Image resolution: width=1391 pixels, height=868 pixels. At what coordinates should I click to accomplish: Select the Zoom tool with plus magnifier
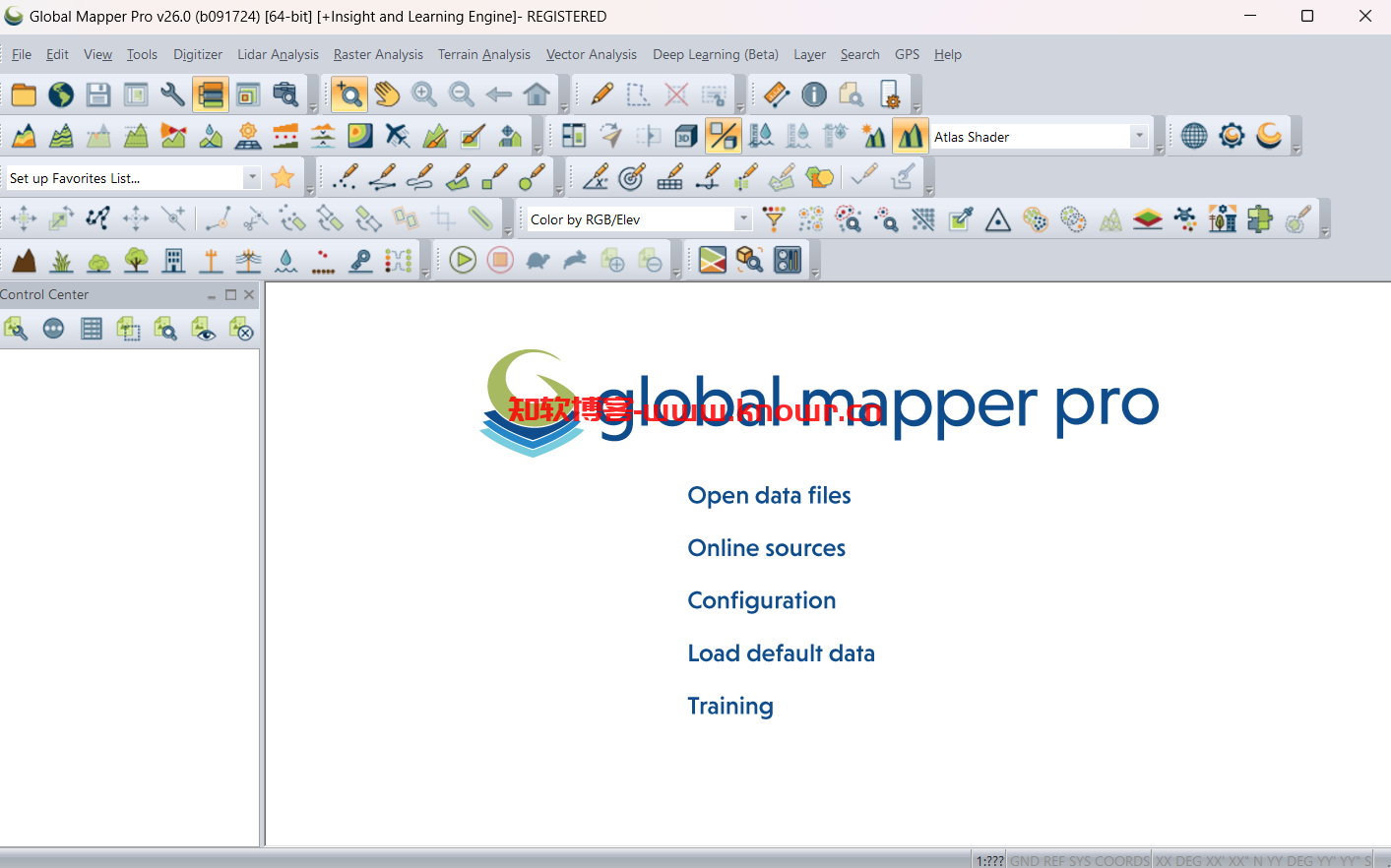(349, 94)
